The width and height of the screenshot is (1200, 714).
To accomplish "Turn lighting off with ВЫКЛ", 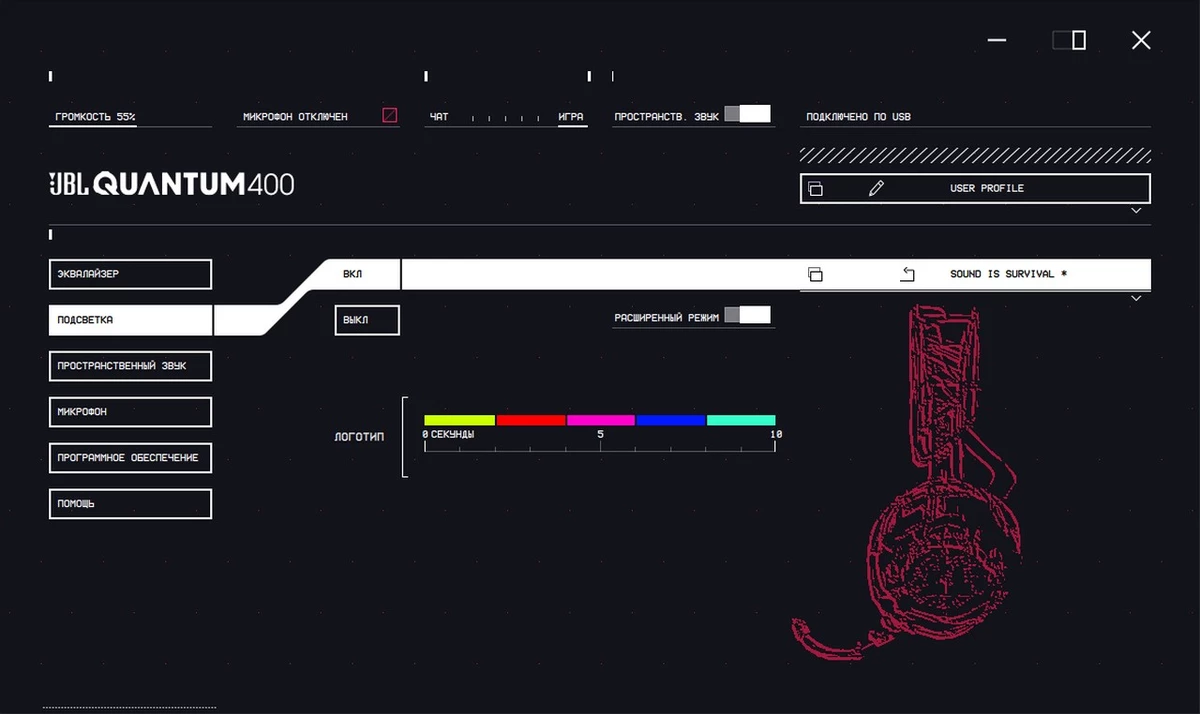I will pos(366,321).
